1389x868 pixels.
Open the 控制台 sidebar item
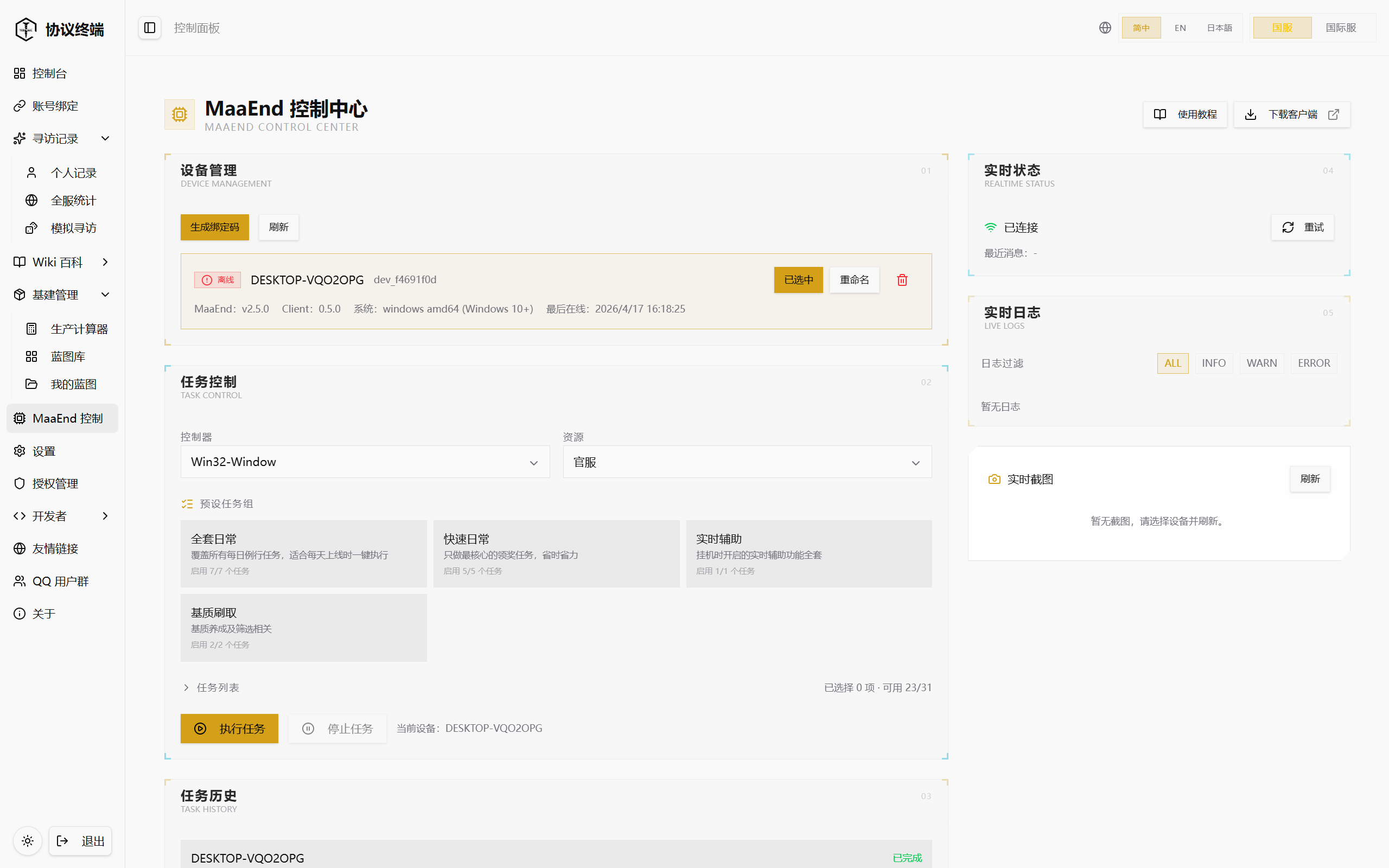point(62,73)
